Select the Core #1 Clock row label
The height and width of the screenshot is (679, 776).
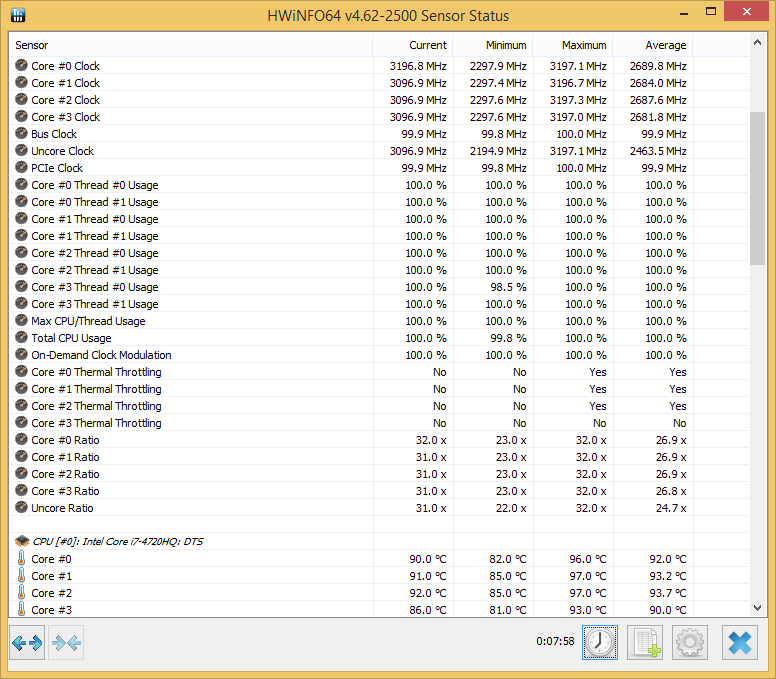coord(65,83)
